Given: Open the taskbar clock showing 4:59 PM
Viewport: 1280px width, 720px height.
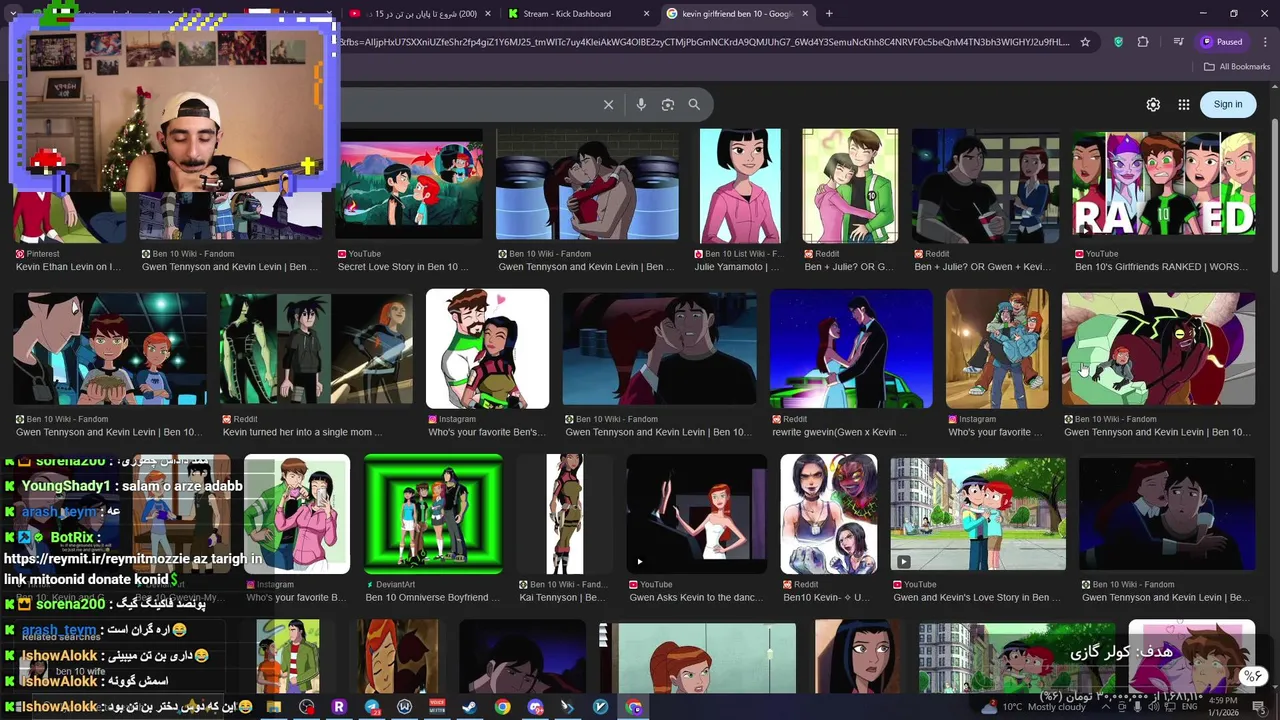Looking at the screenshot, I should coord(1224,706).
